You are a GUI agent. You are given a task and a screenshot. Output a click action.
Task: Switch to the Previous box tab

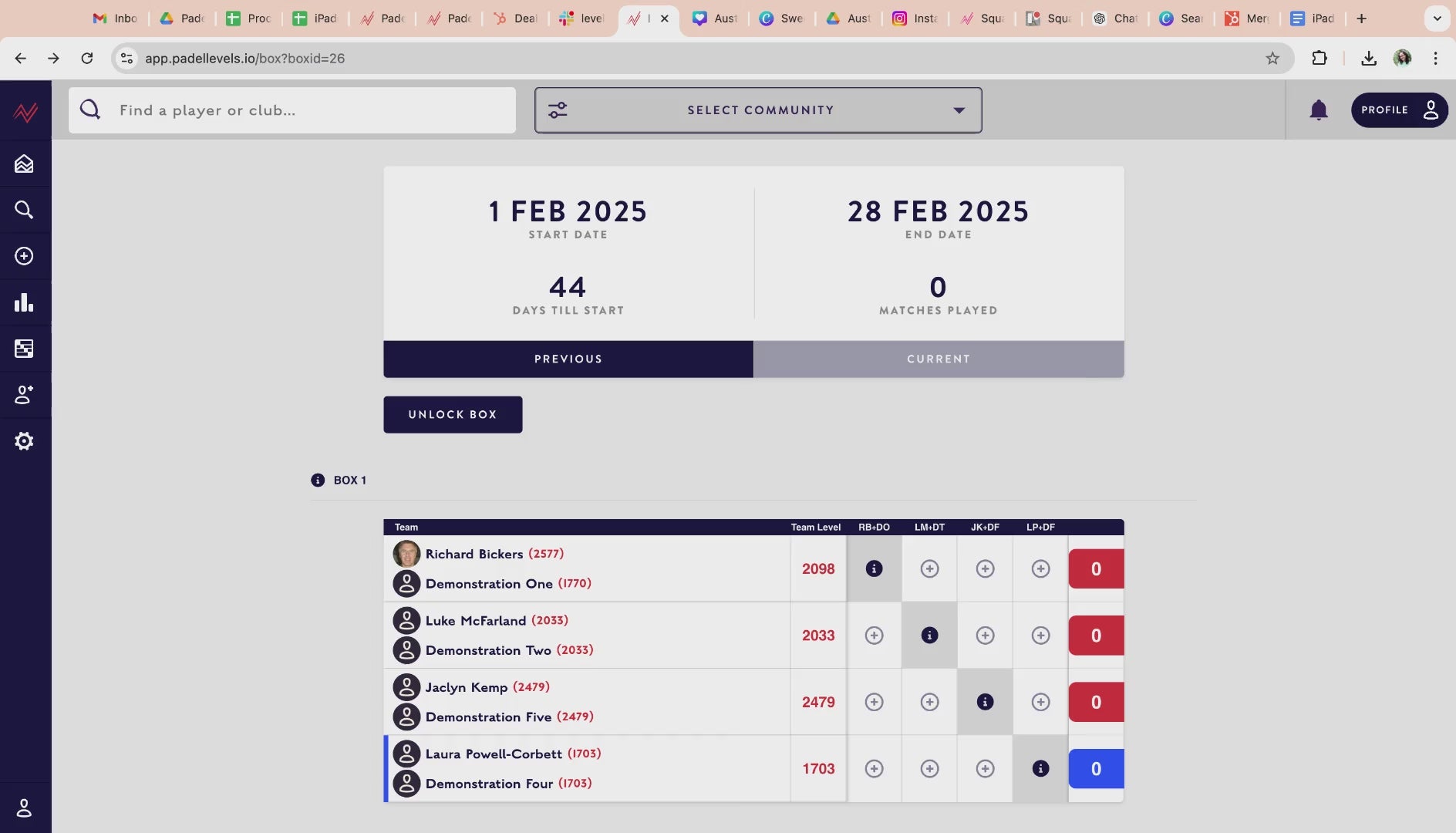click(568, 359)
